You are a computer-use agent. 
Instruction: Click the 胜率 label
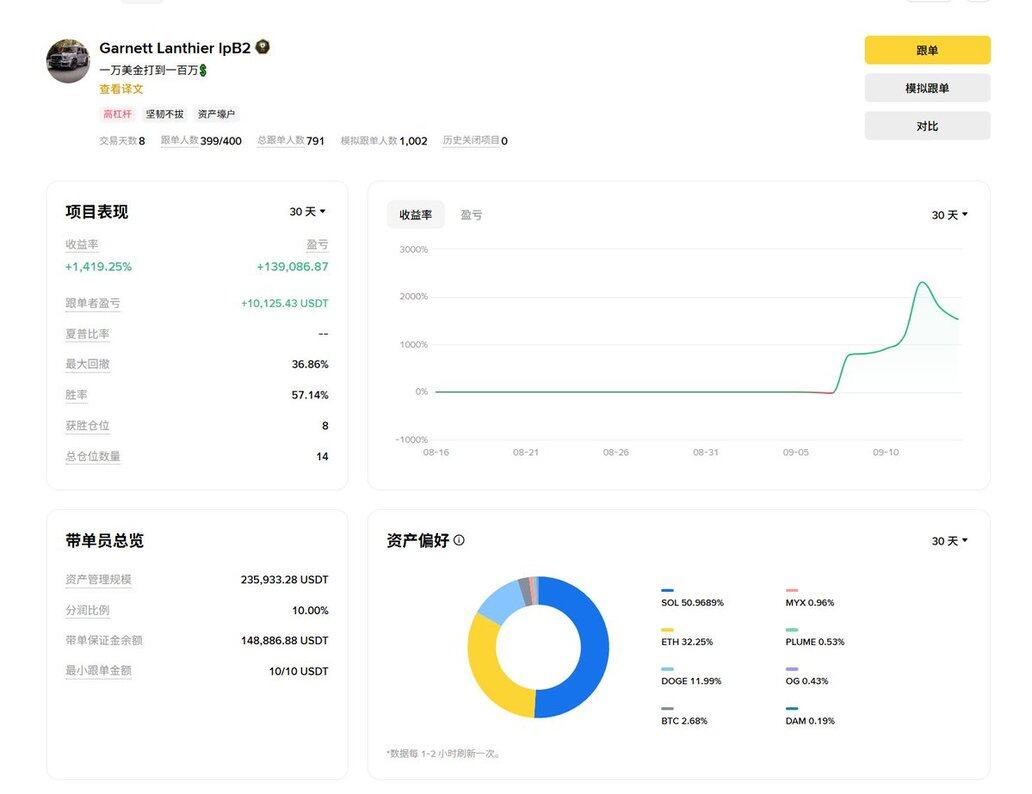[76, 395]
